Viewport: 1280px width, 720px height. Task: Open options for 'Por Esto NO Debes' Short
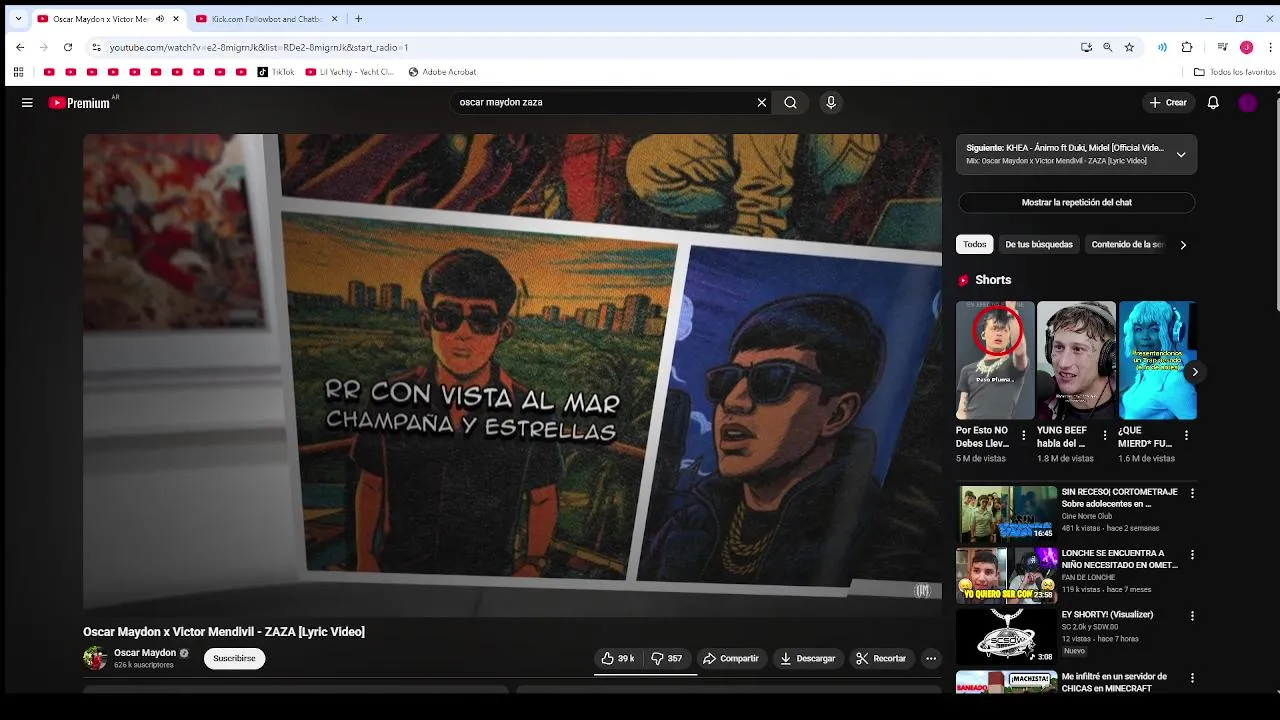pyautogui.click(x=1023, y=435)
